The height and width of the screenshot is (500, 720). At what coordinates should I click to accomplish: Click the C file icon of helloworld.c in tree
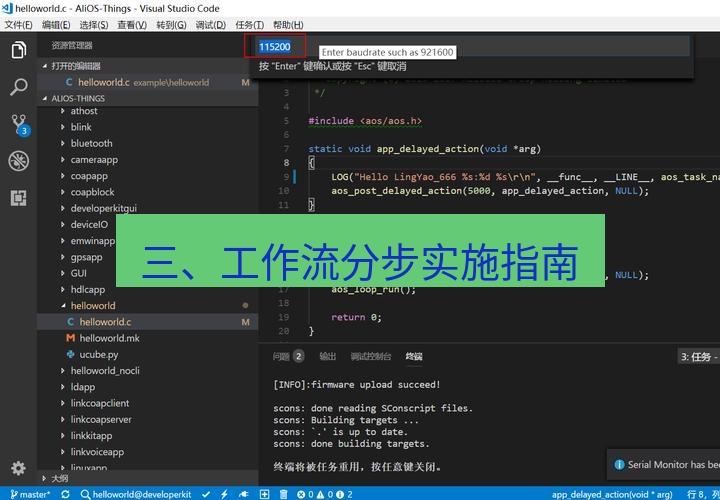(x=70, y=322)
